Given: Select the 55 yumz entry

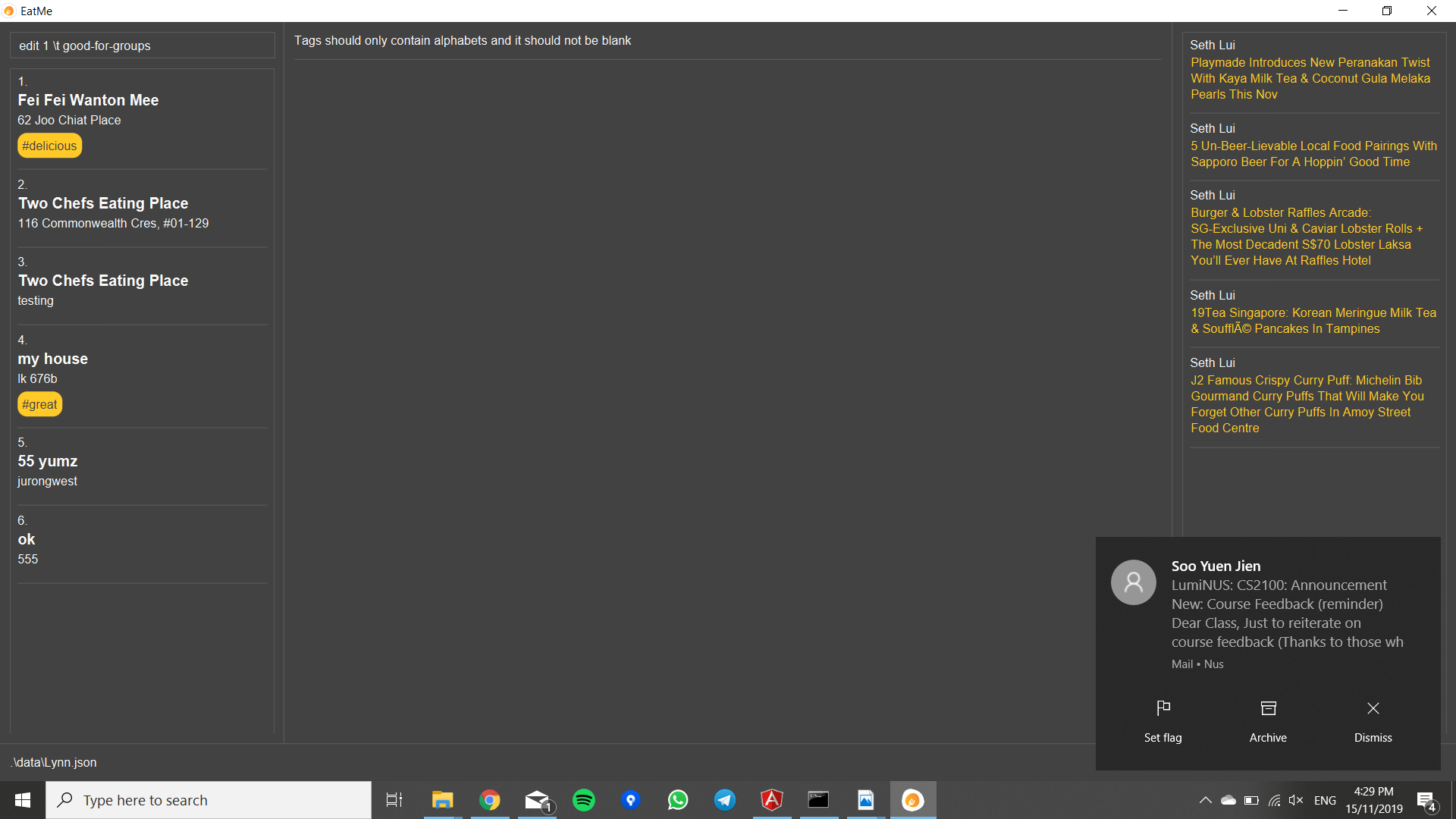Looking at the screenshot, I should pyautogui.click(x=143, y=466).
